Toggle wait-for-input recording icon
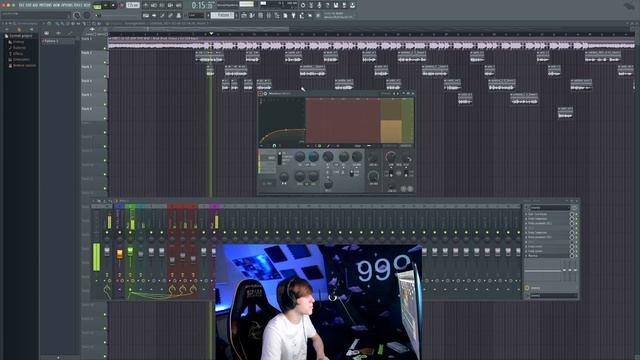The image size is (640, 360). click(154, 5)
